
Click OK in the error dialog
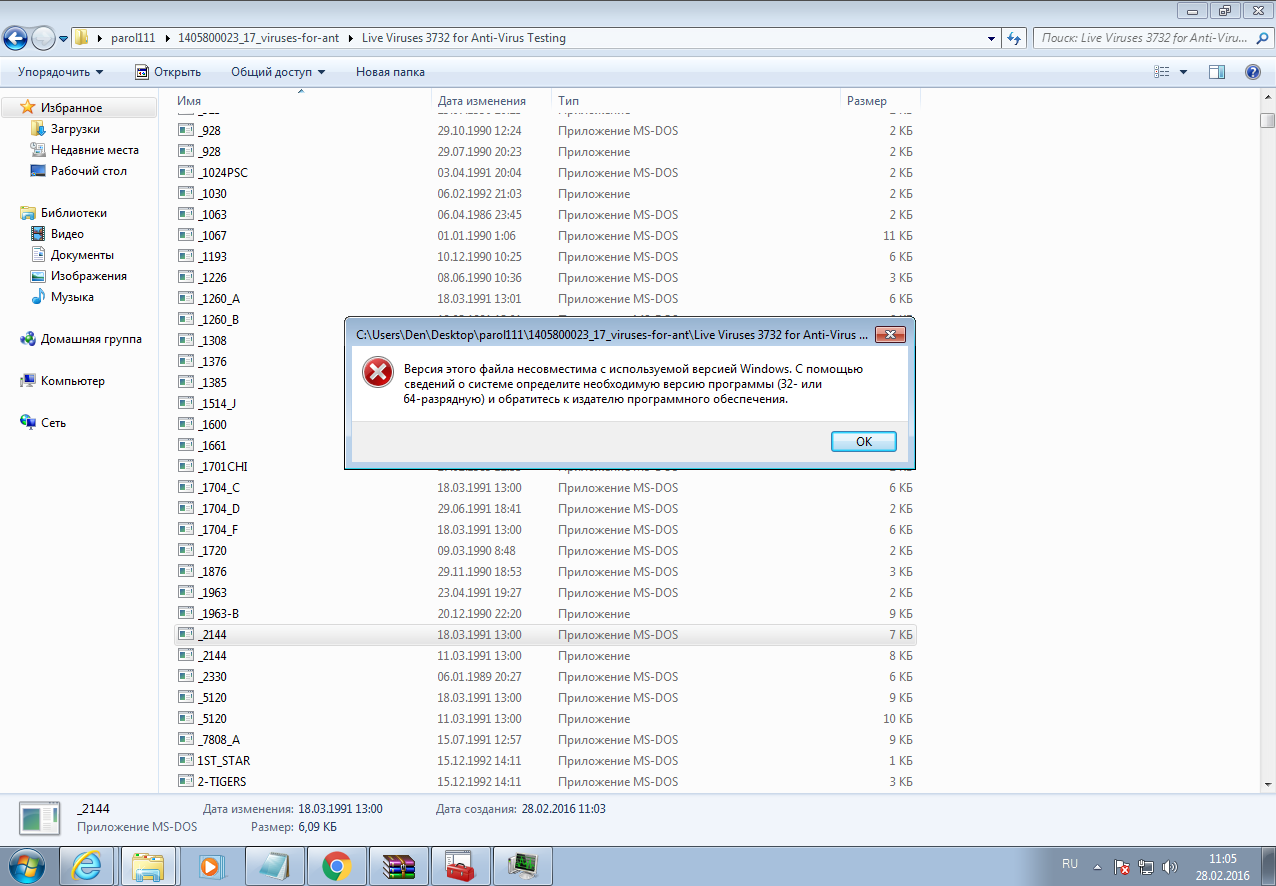pos(864,441)
